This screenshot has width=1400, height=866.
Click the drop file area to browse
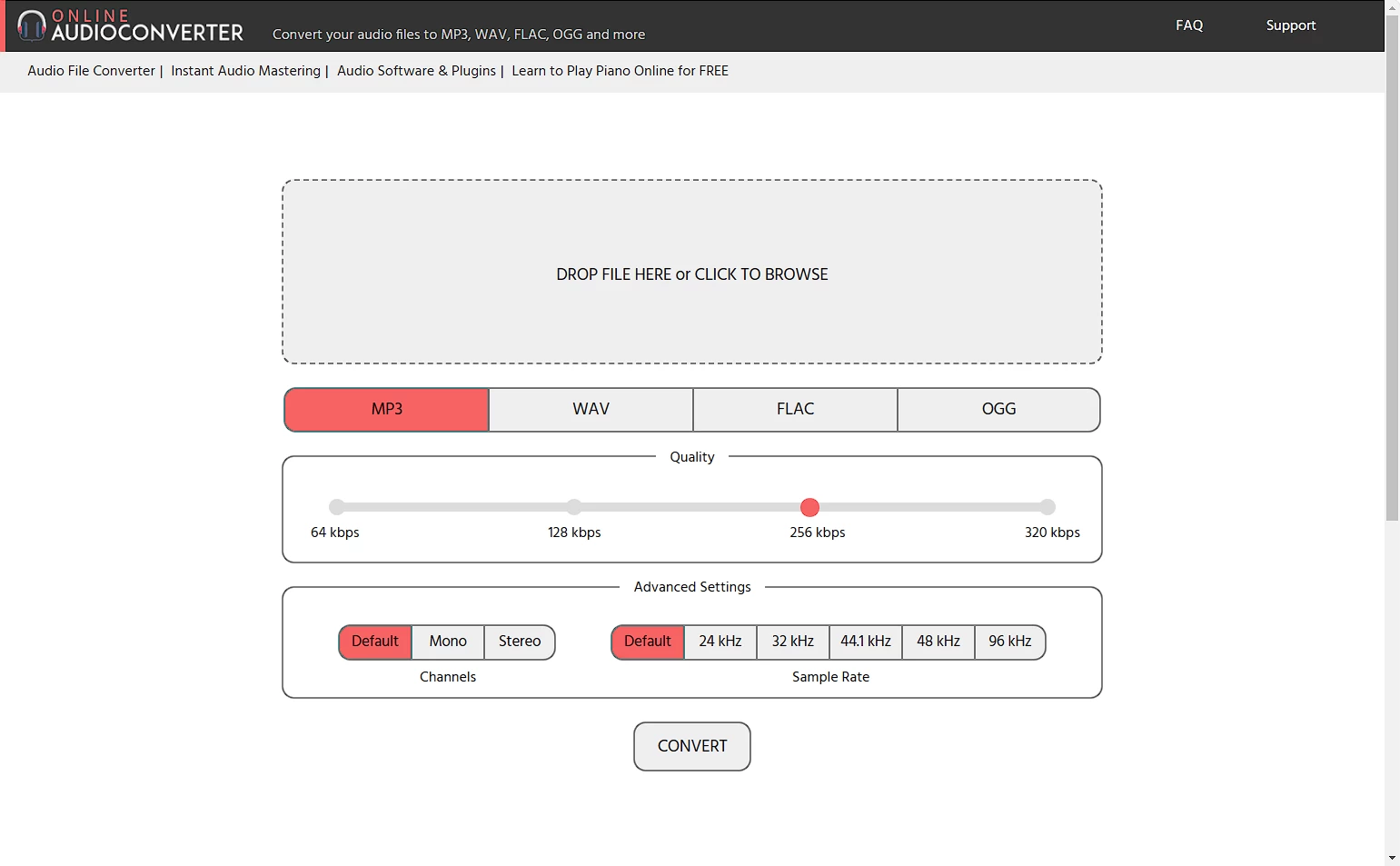point(692,272)
